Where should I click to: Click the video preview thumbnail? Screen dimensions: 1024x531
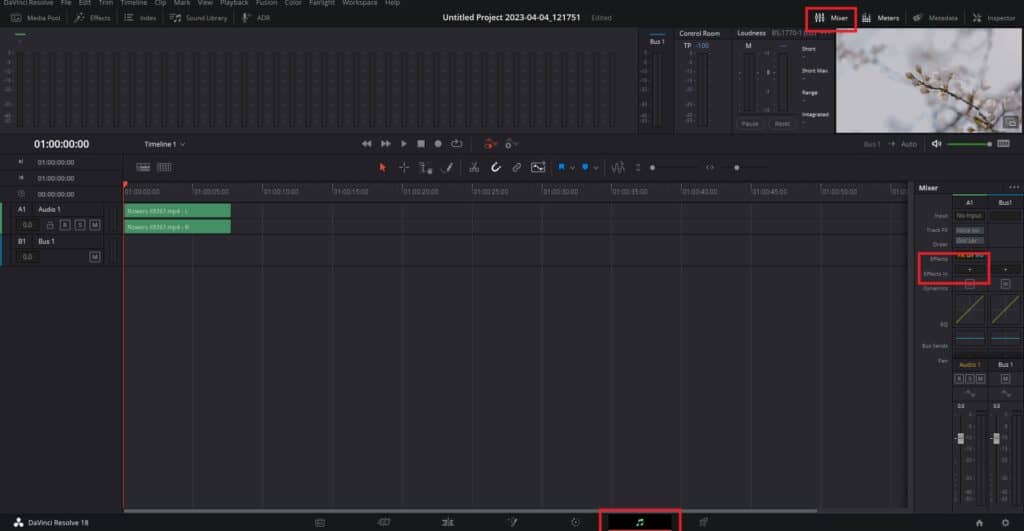928,81
